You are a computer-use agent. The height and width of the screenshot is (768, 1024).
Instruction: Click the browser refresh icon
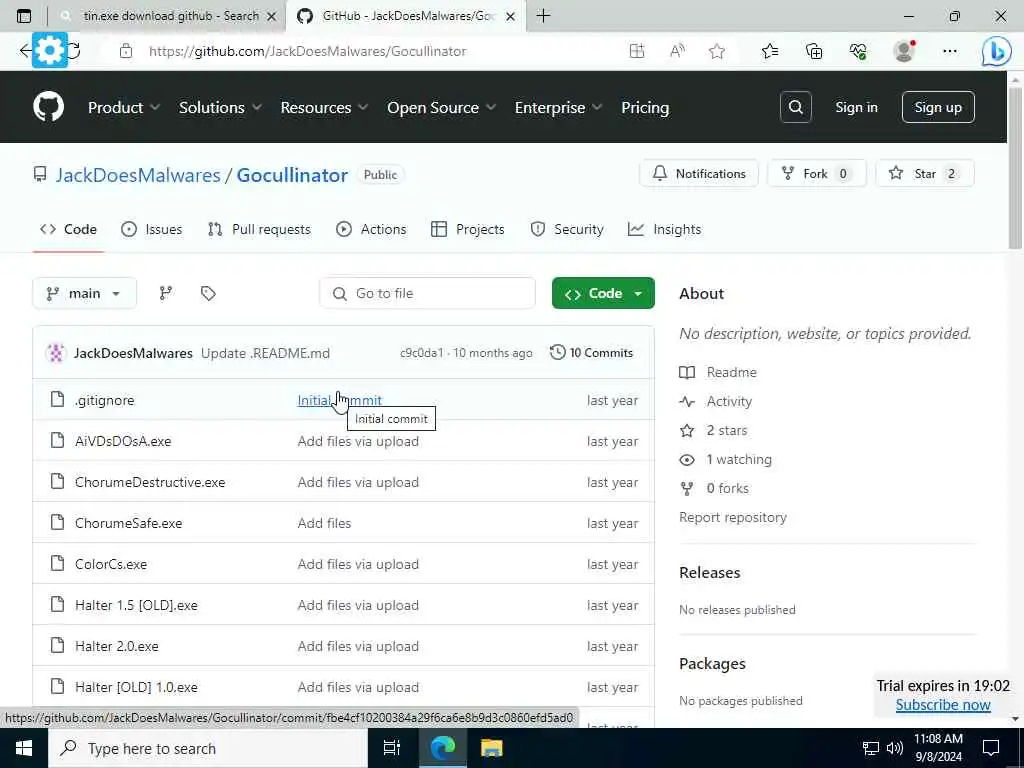tap(74, 51)
